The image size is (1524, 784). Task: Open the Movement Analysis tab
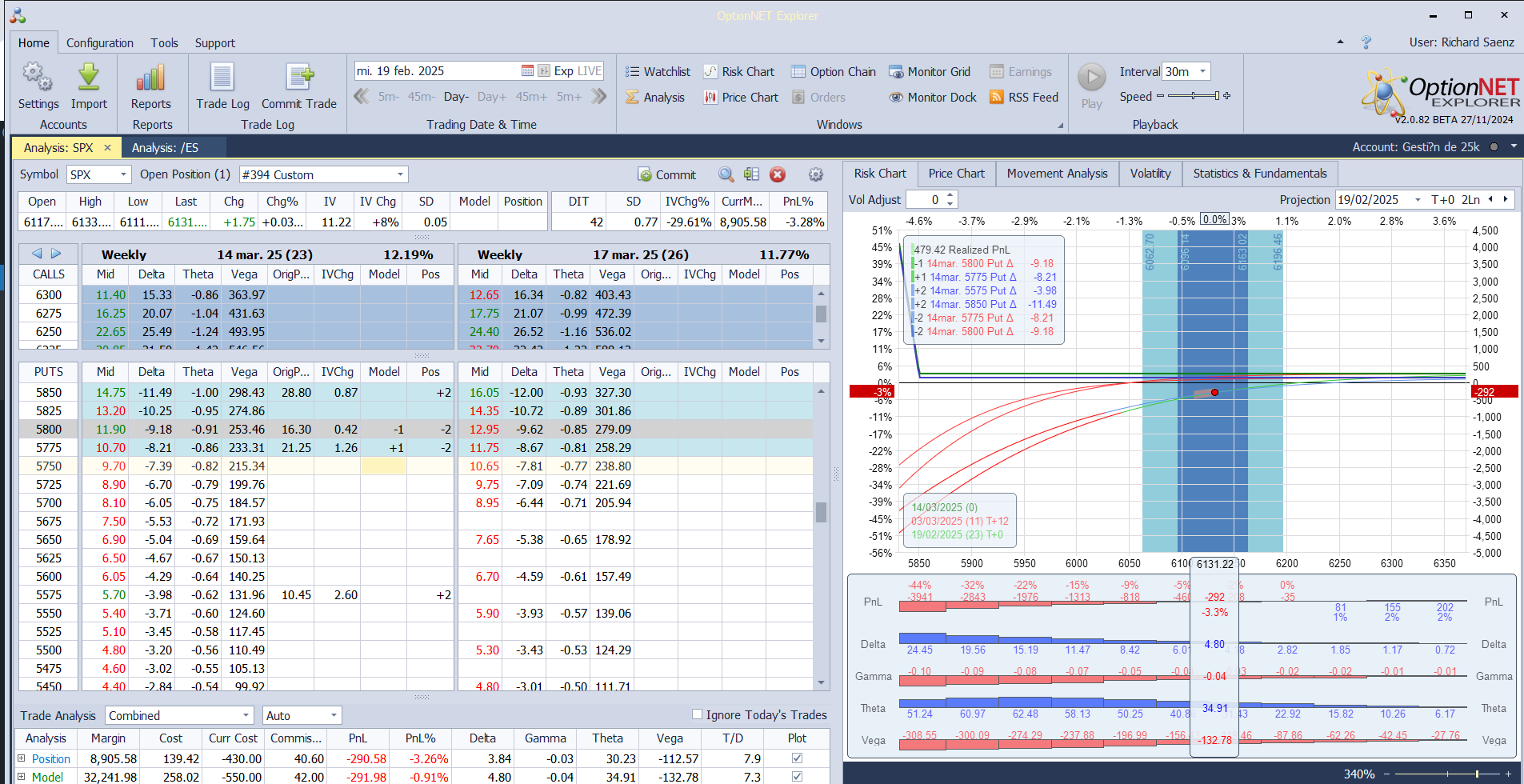pos(1057,174)
